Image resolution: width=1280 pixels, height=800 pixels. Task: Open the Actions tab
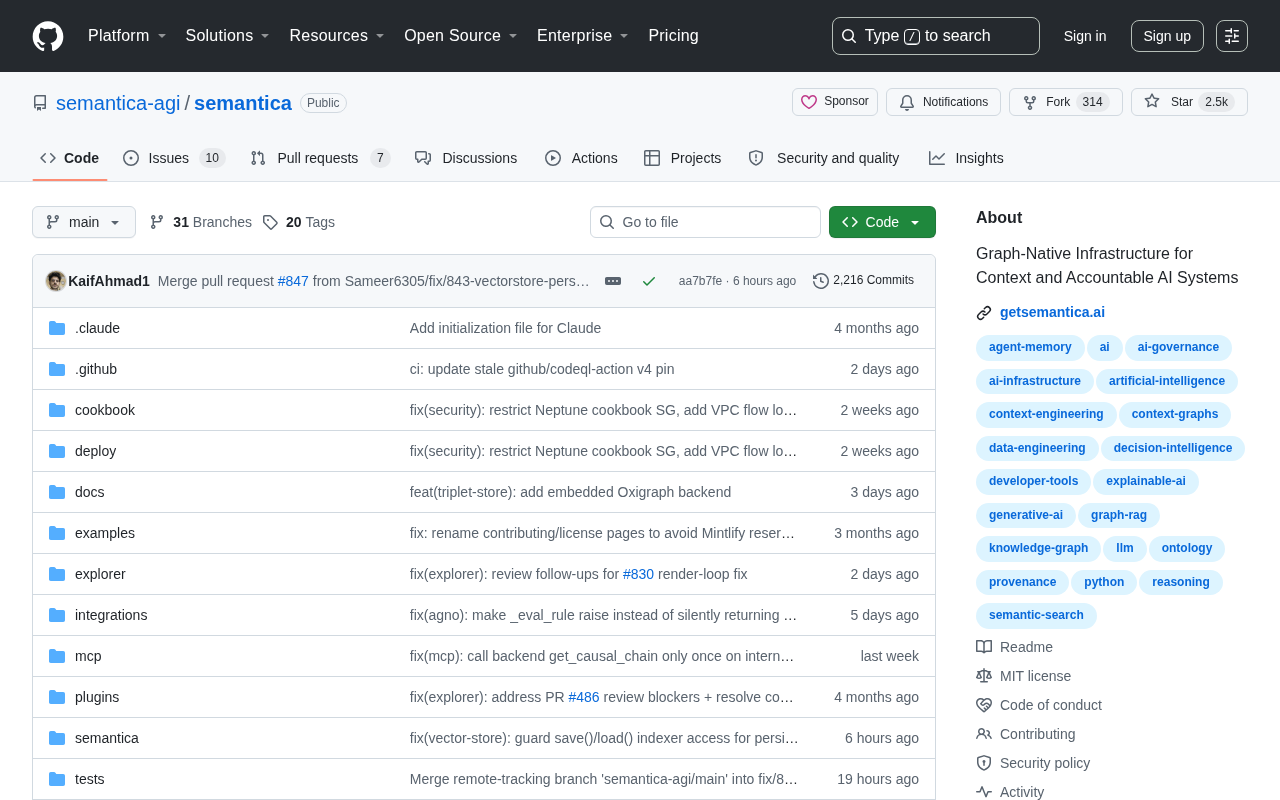581,158
